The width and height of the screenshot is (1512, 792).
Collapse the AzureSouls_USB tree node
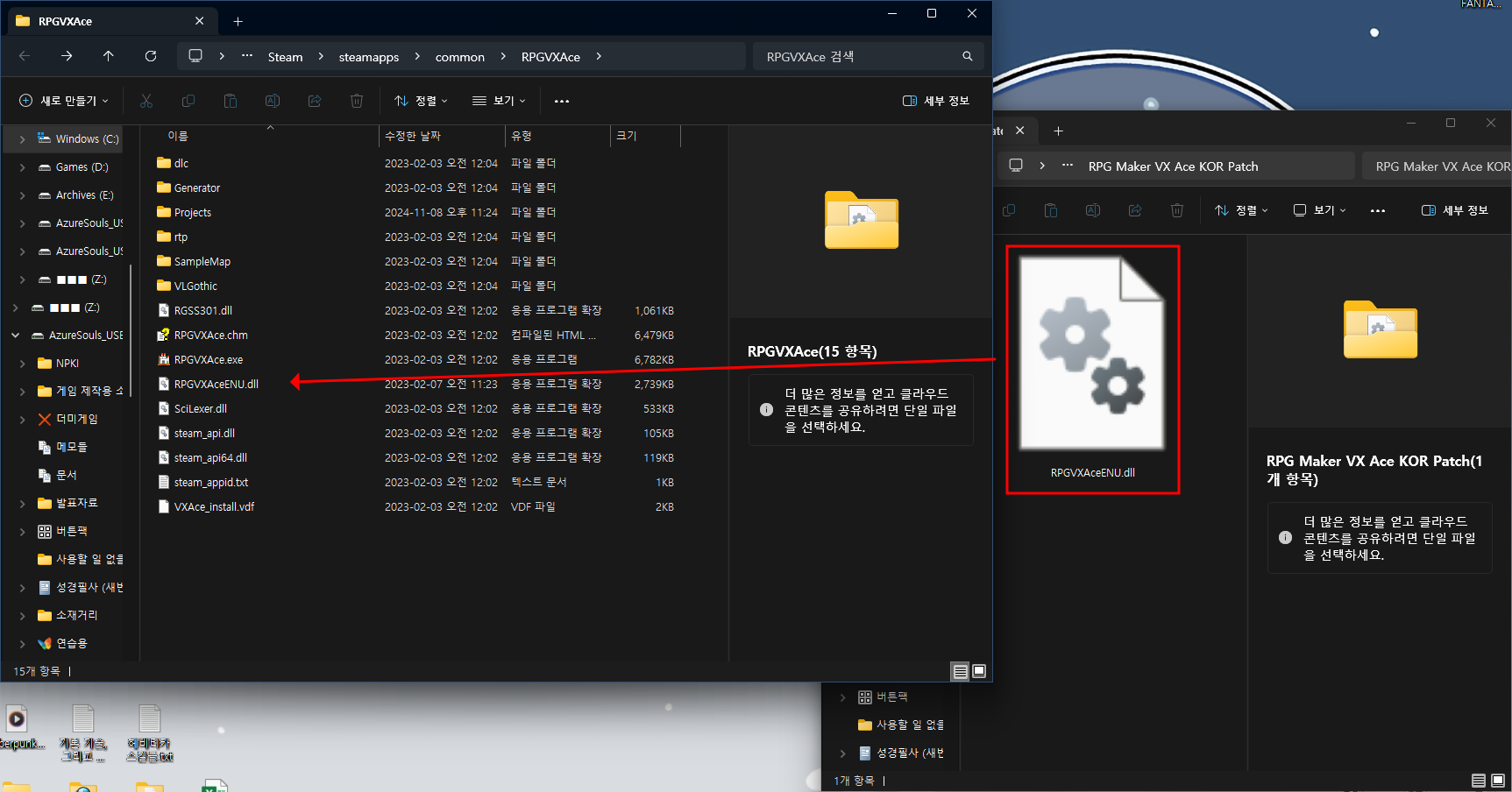(15, 335)
